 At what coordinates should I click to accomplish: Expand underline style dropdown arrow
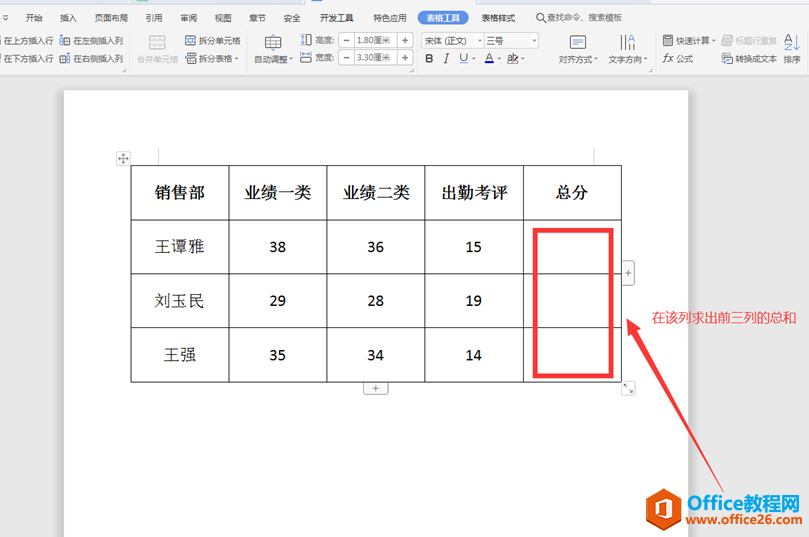click(x=474, y=59)
